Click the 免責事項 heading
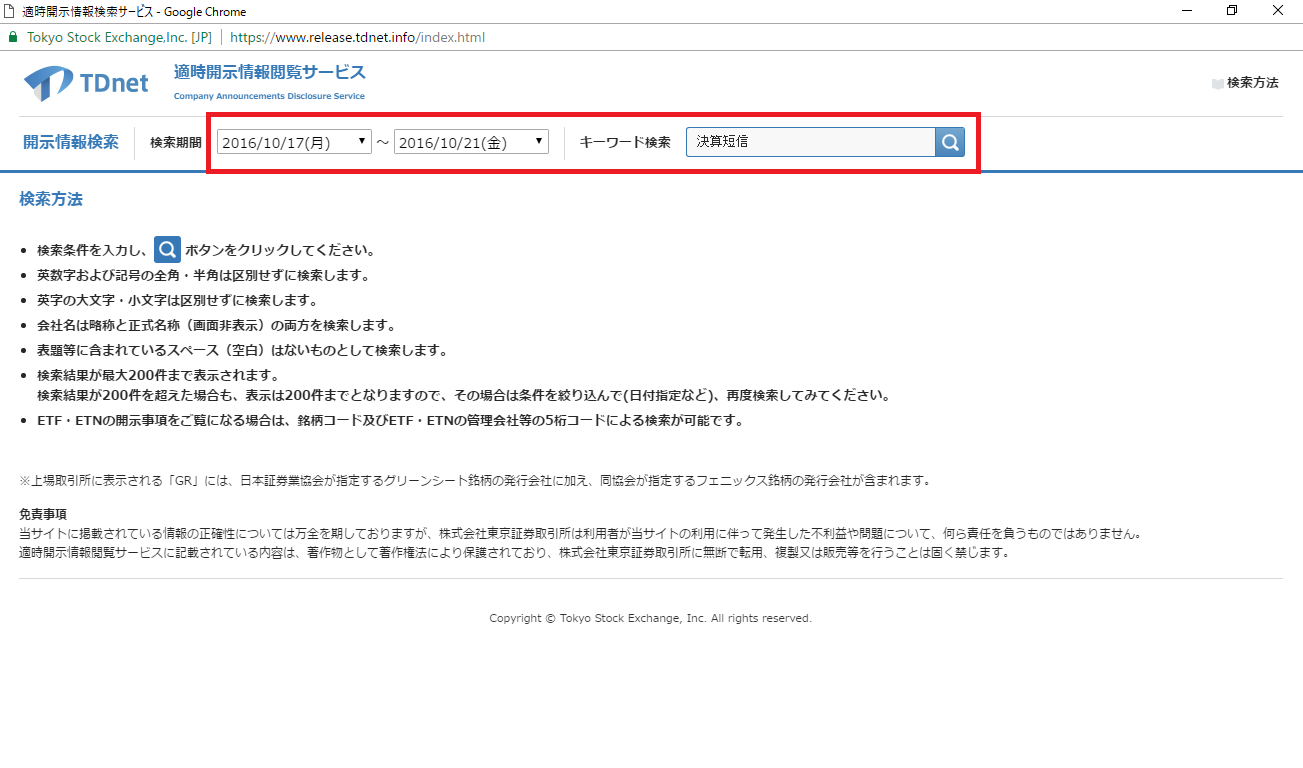1303x768 pixels. tap(43, 514)
